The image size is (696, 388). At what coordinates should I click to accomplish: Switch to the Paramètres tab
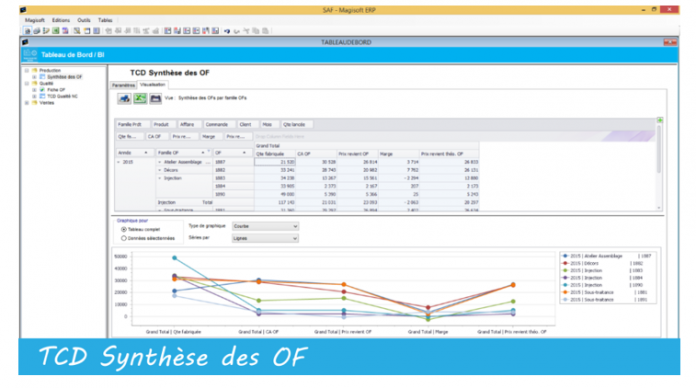pos(123,85)
